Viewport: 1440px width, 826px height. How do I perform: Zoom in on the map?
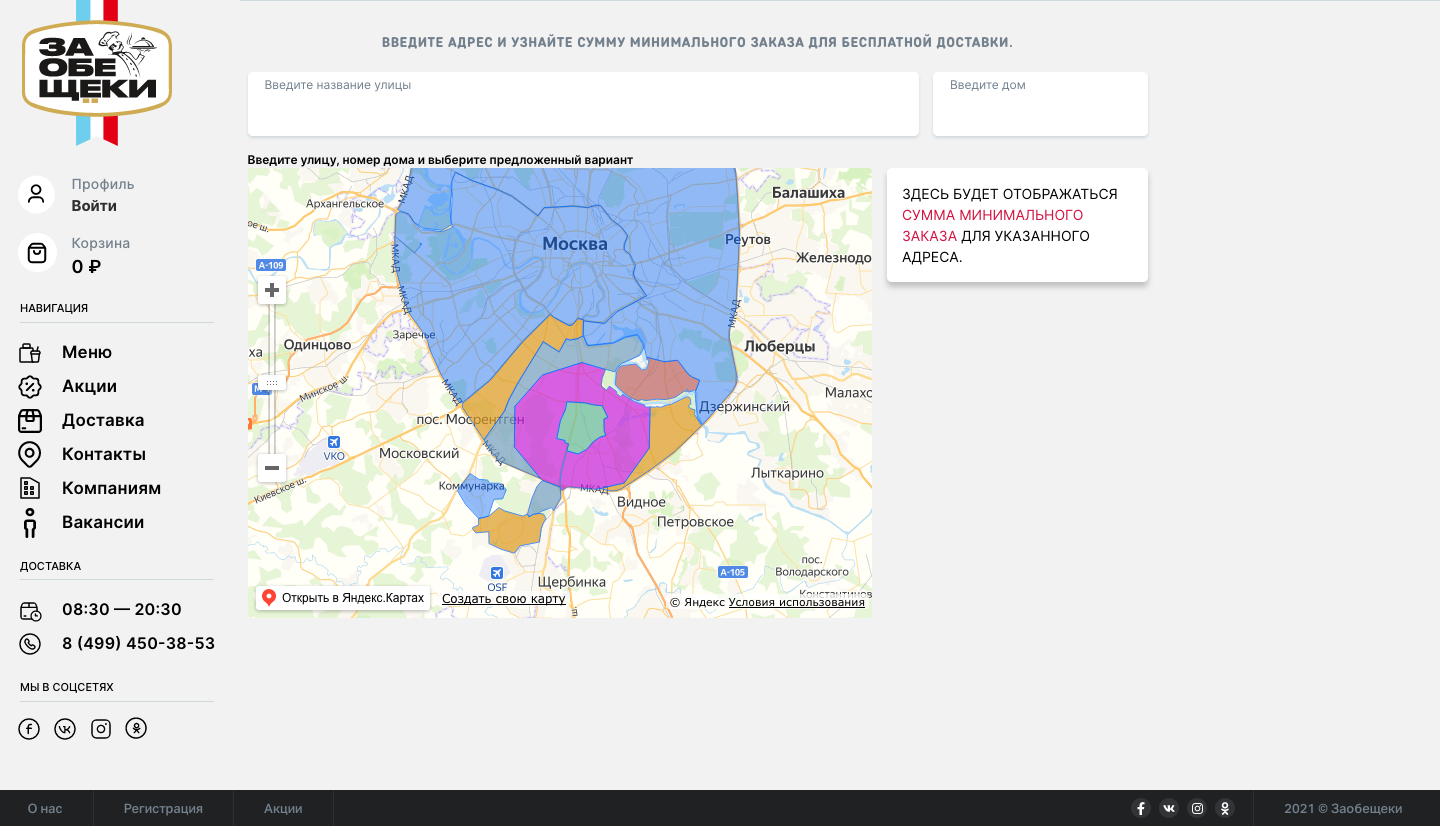(271, 291)
